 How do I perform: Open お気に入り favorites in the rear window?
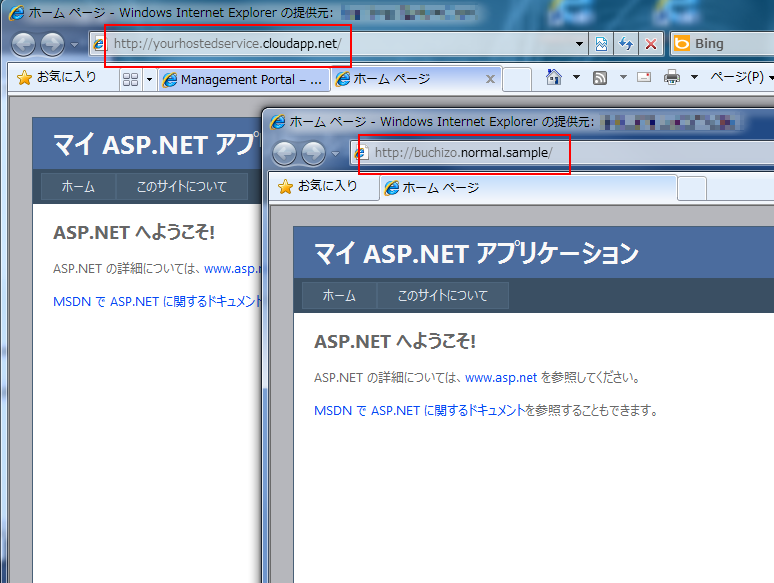click(x=56, y=78)
